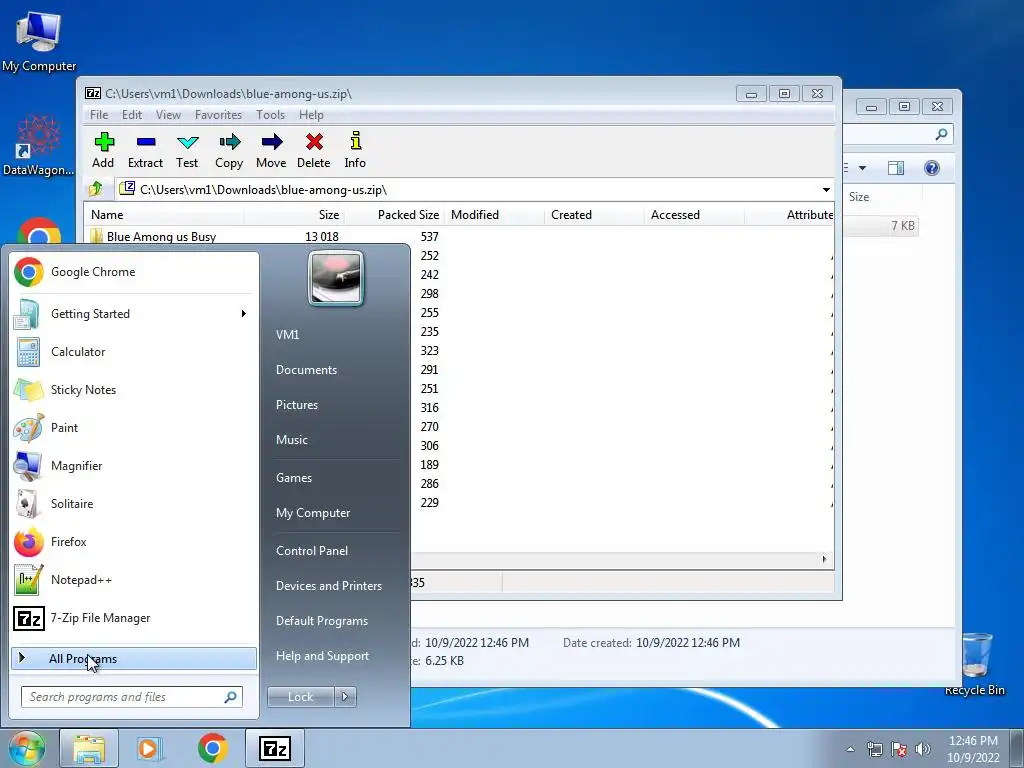Select the Blue Among us Busy folder row
Screen dimensions: 1024x768
[264, 236]
